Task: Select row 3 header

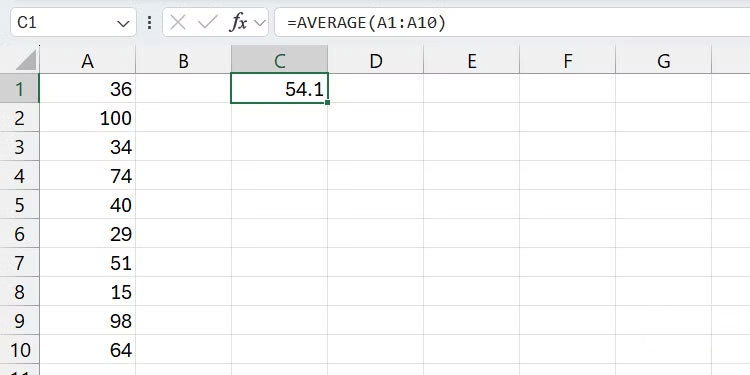Action: (20, 147)
